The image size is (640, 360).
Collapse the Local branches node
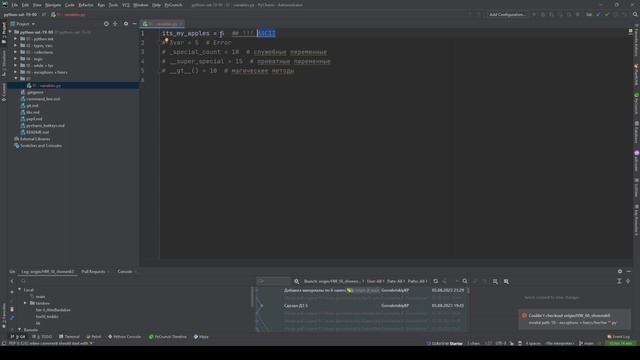pos(19,290)
